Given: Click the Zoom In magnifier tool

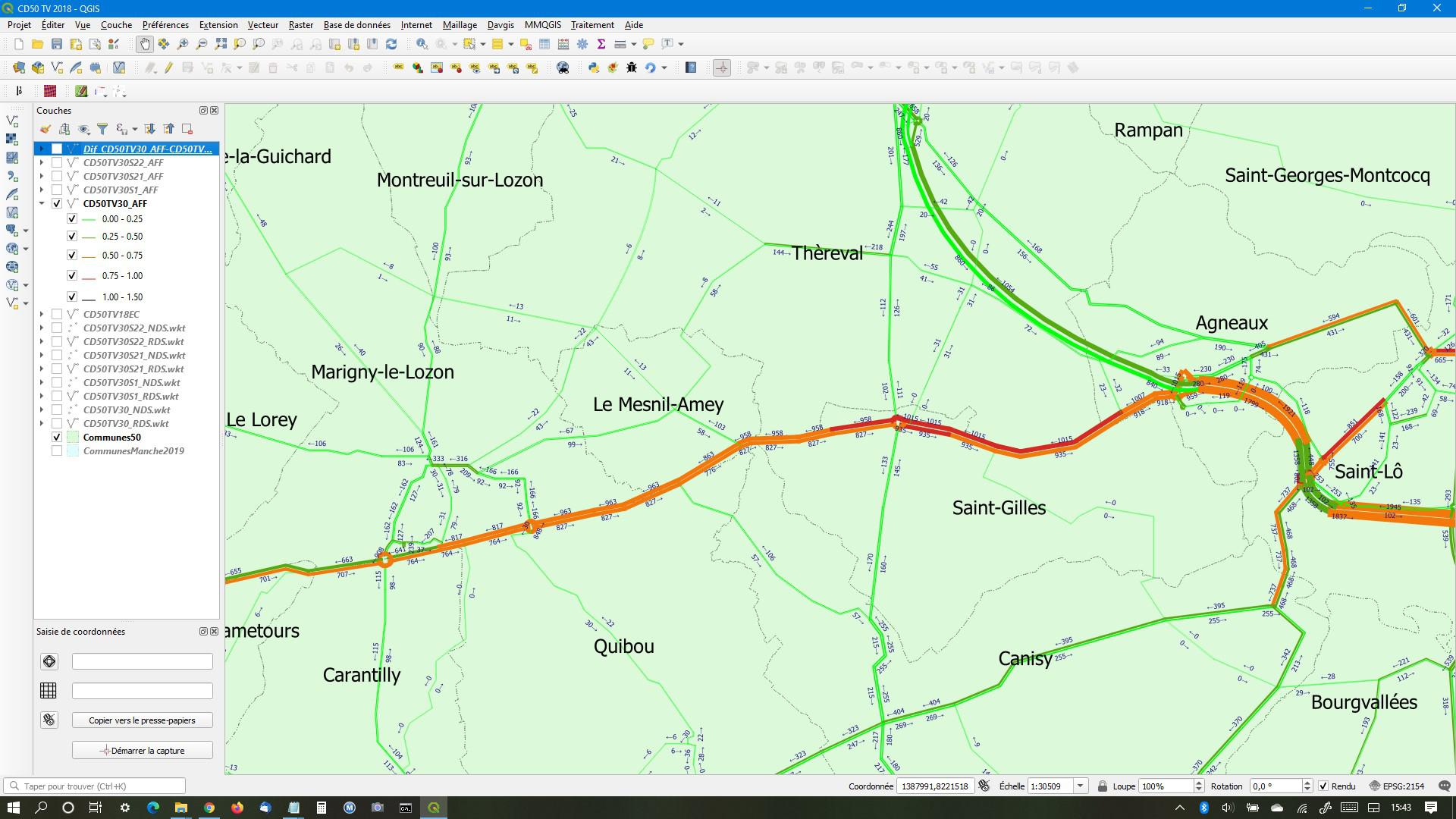Looking at the screenshot, I should point(183,44).
